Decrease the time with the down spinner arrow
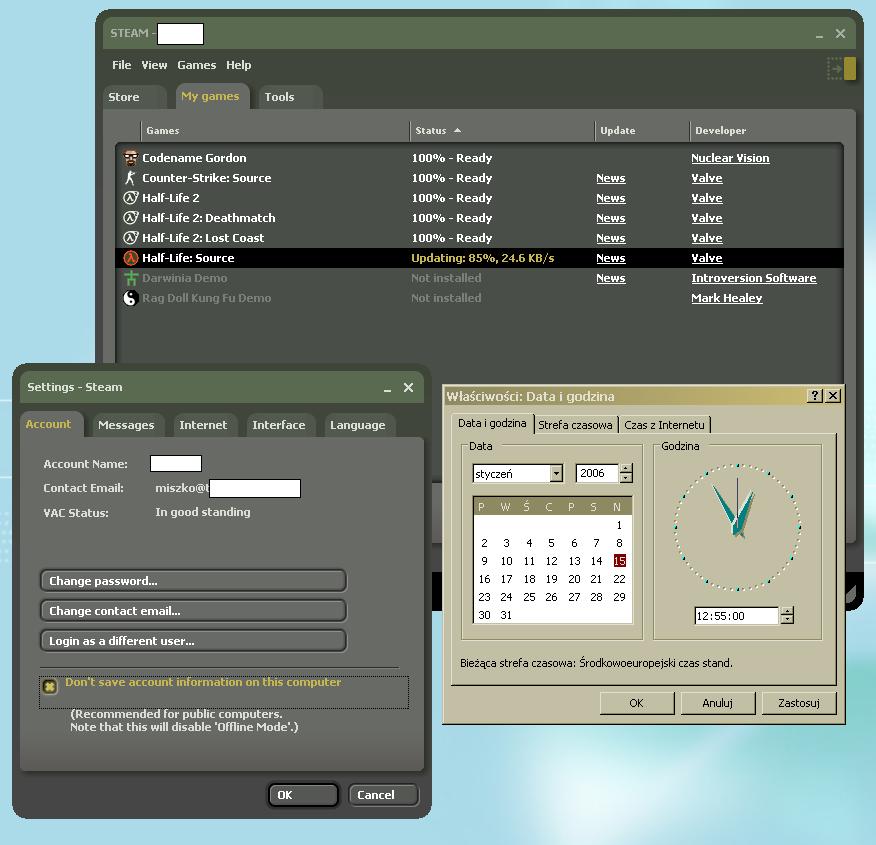Screen dimensions: 876x845 [787, 620]
